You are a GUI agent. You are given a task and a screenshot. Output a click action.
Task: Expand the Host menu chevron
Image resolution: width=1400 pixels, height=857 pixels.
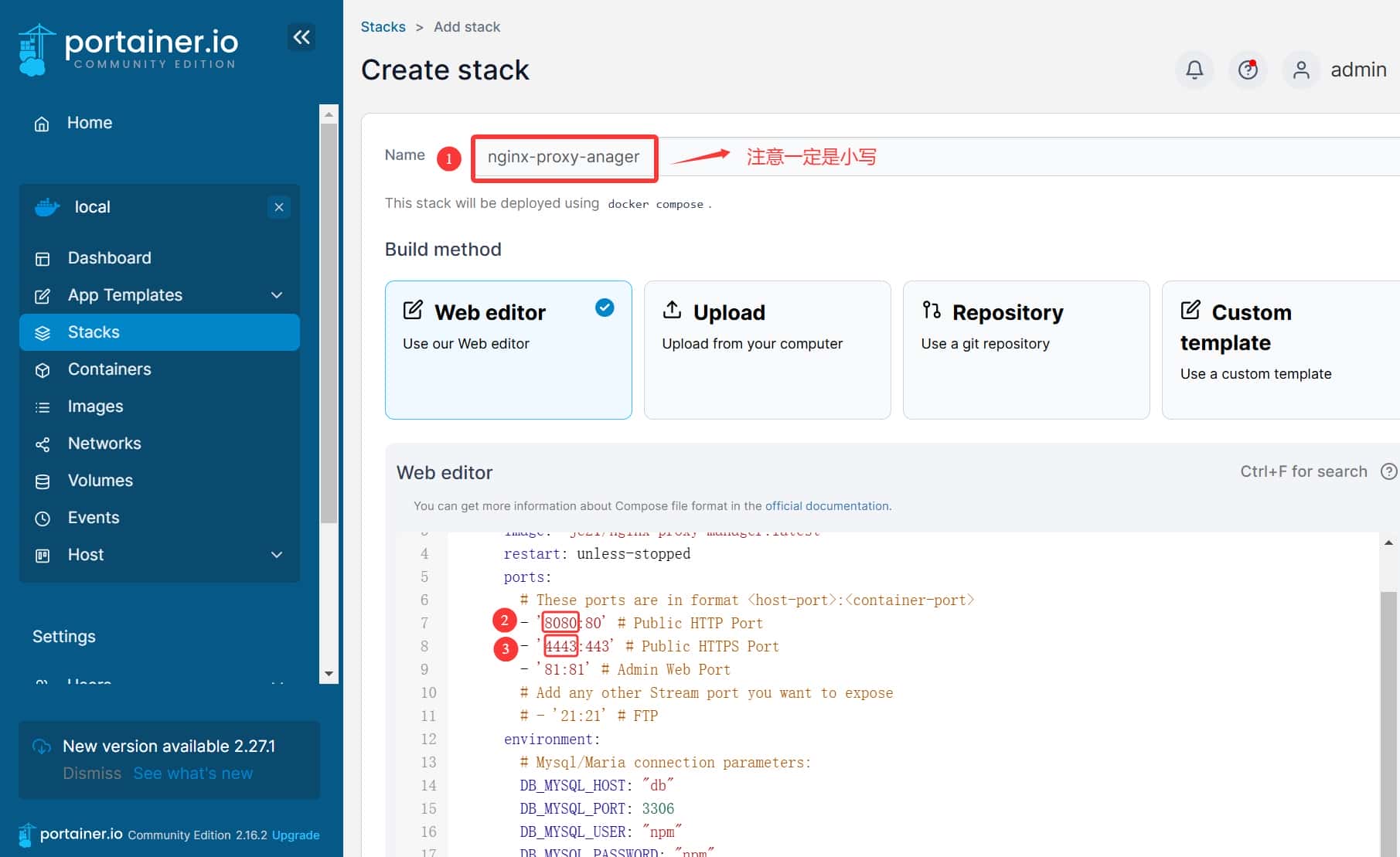tap(277, 555)
